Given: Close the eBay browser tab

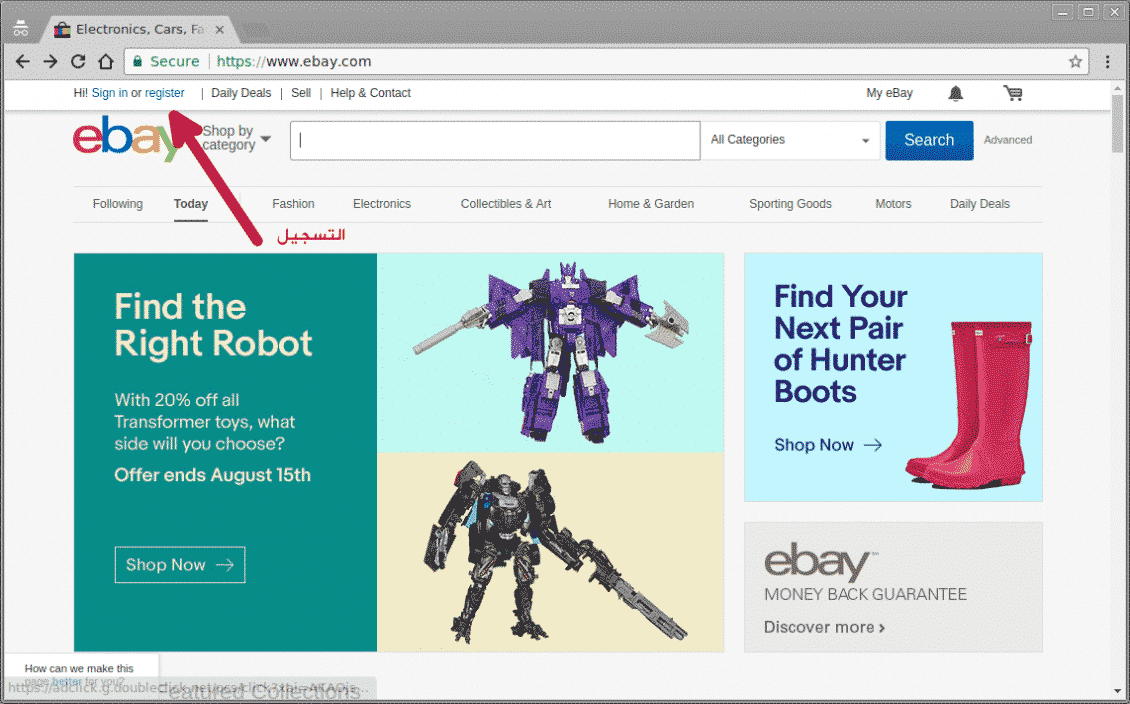Looking at the screenshot, I should [220, 30].
